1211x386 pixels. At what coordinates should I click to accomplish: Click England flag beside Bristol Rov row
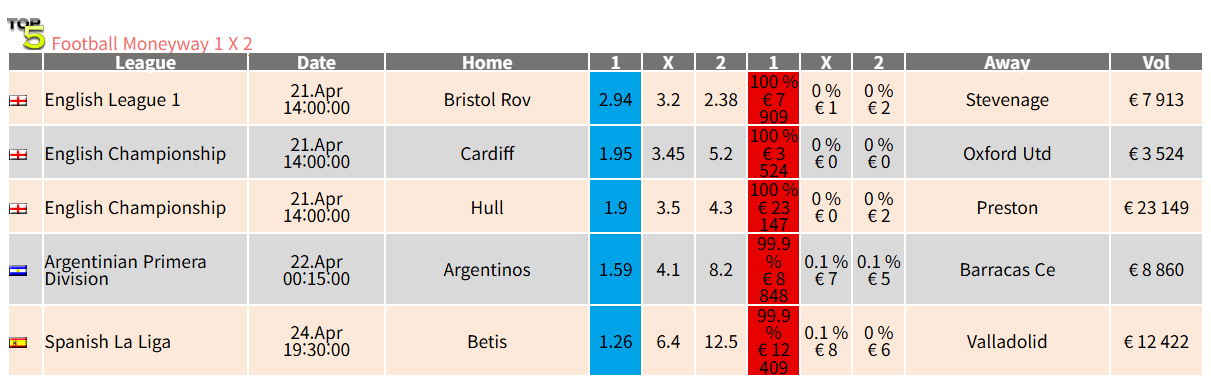click(x=18, y=100)
